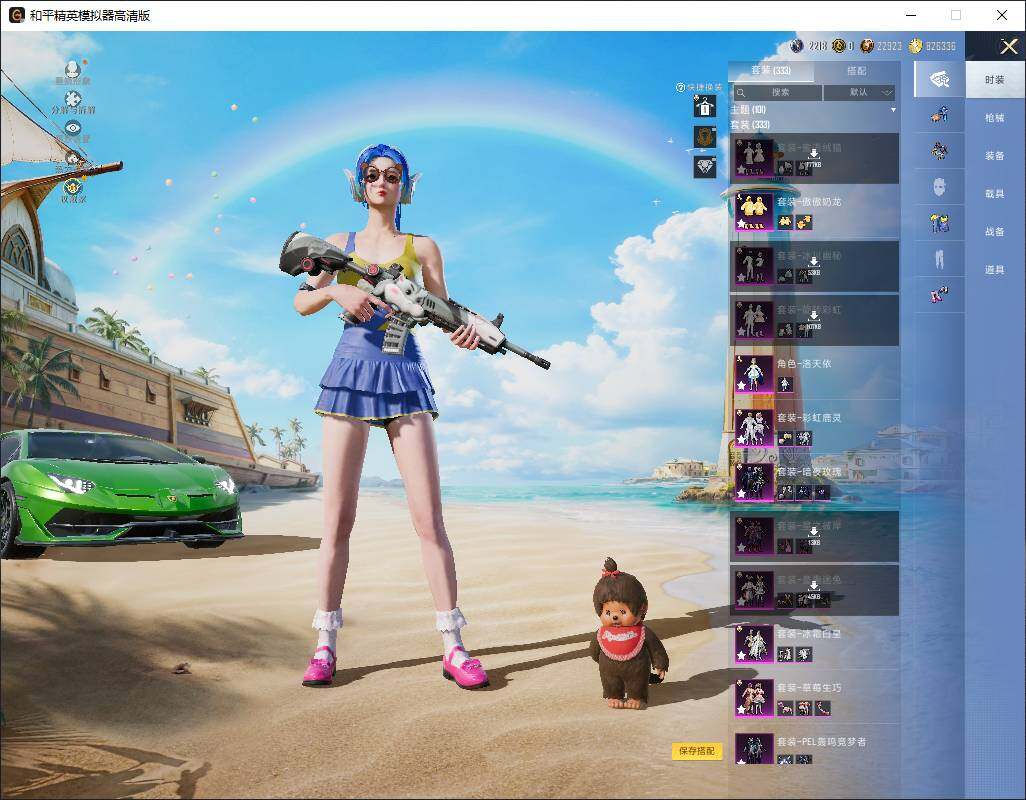Select the 套装-草莓生巧 outfit
The height and width of the screenshot is (800, 1026).
(814, 699)
